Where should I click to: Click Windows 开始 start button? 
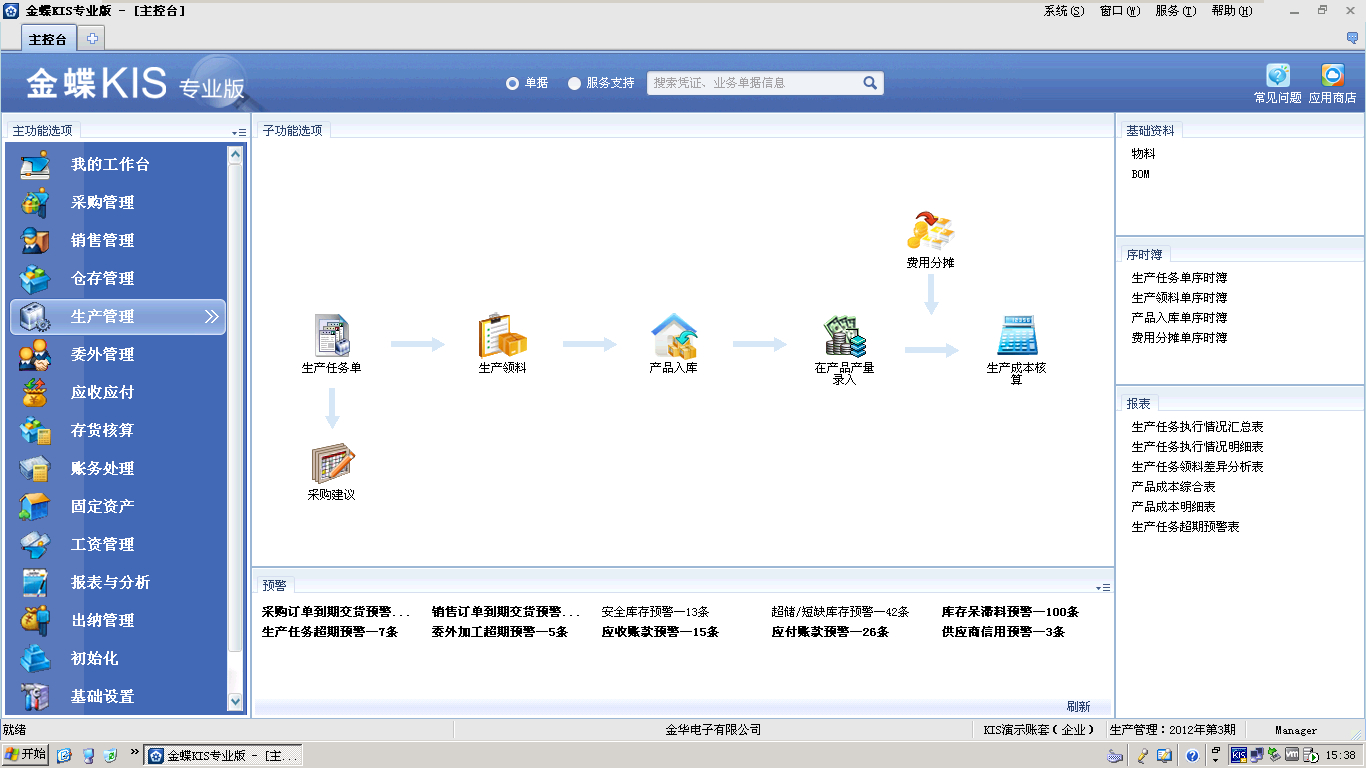coord(26,755)
